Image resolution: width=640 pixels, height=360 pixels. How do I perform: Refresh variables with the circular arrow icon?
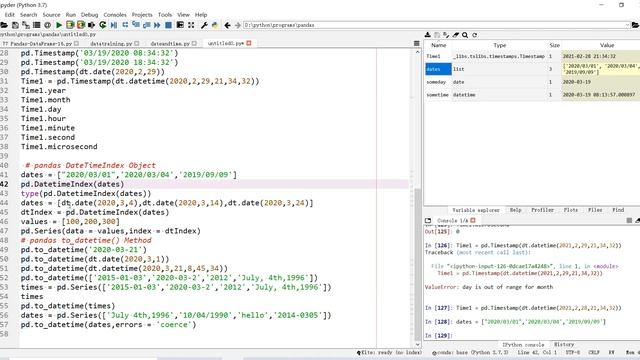(x=474, y=35)
